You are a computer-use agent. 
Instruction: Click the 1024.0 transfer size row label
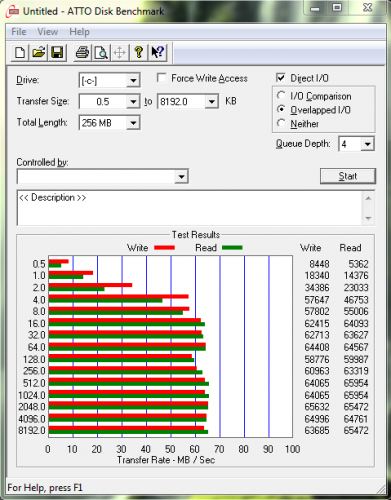click(x=32, y=395)
